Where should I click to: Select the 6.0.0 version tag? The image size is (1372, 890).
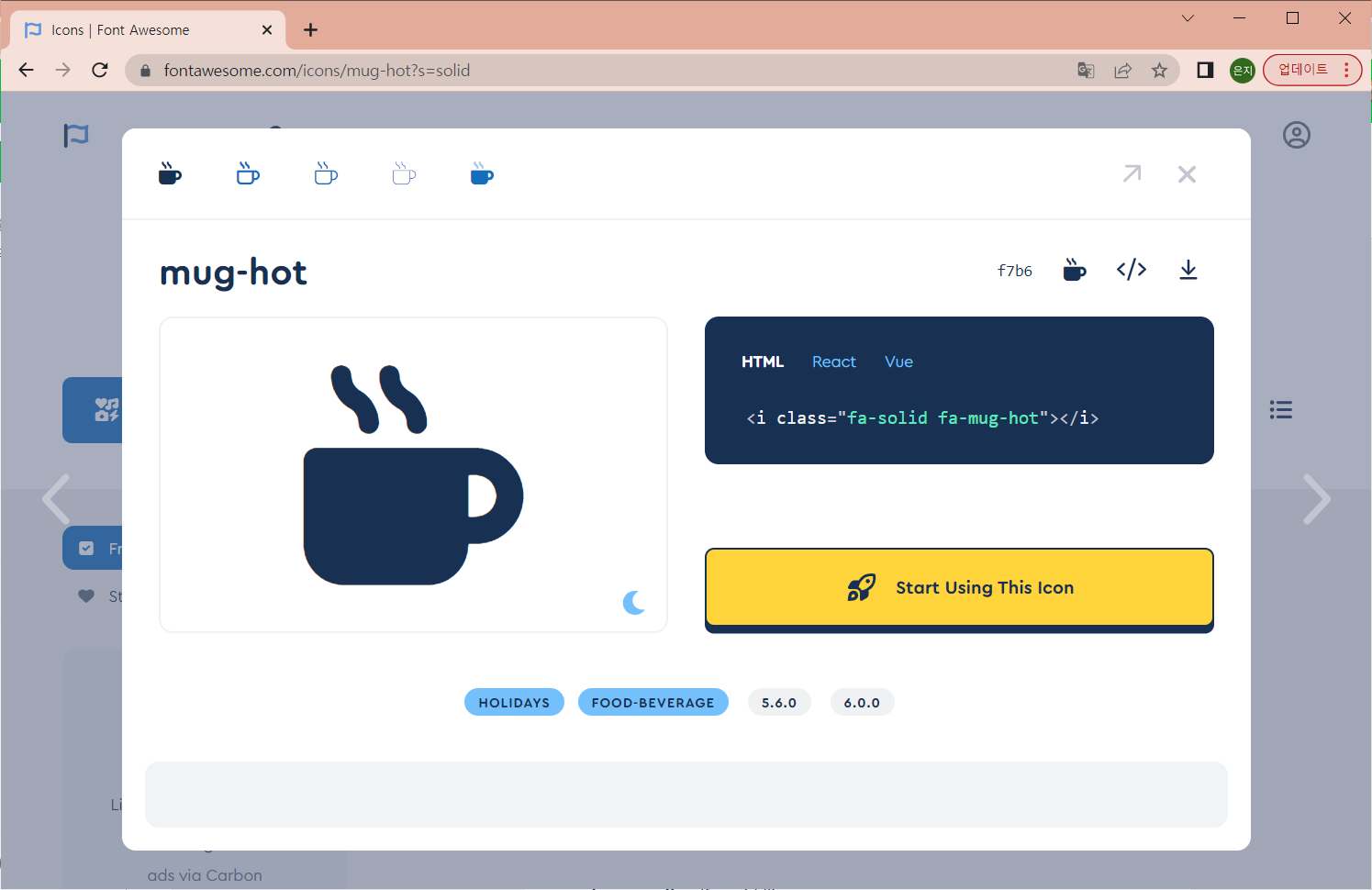pyautogui.click(x=862, y=702)
